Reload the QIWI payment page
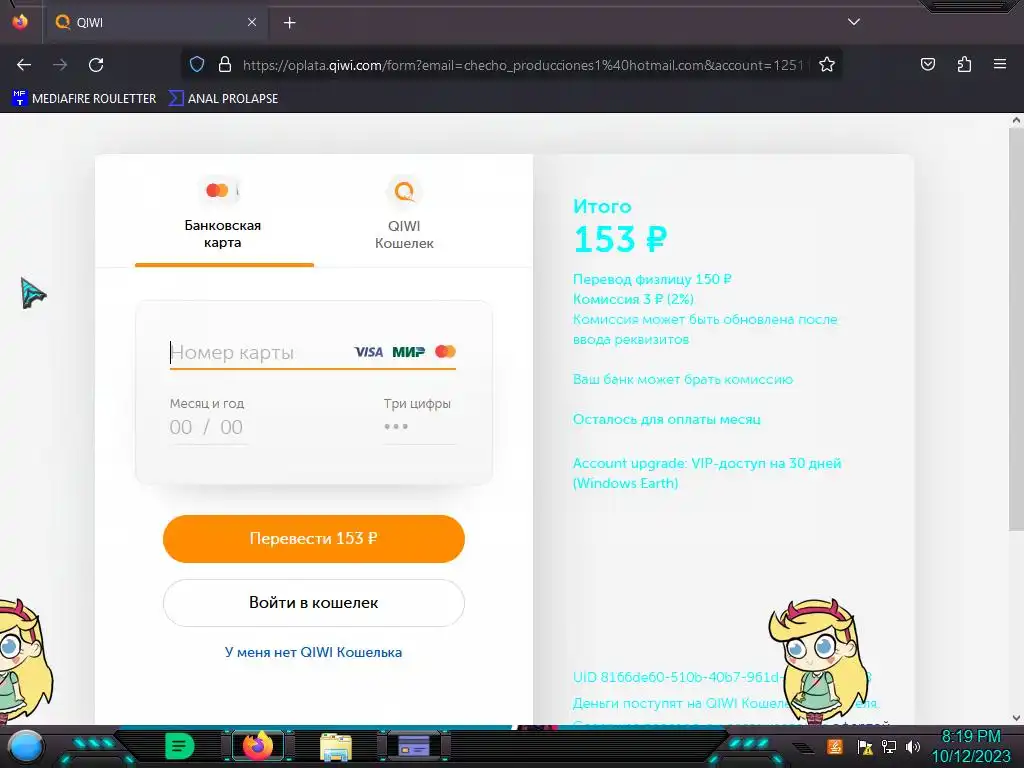Viewport: 1024px width, 768px height. point(96,65)
